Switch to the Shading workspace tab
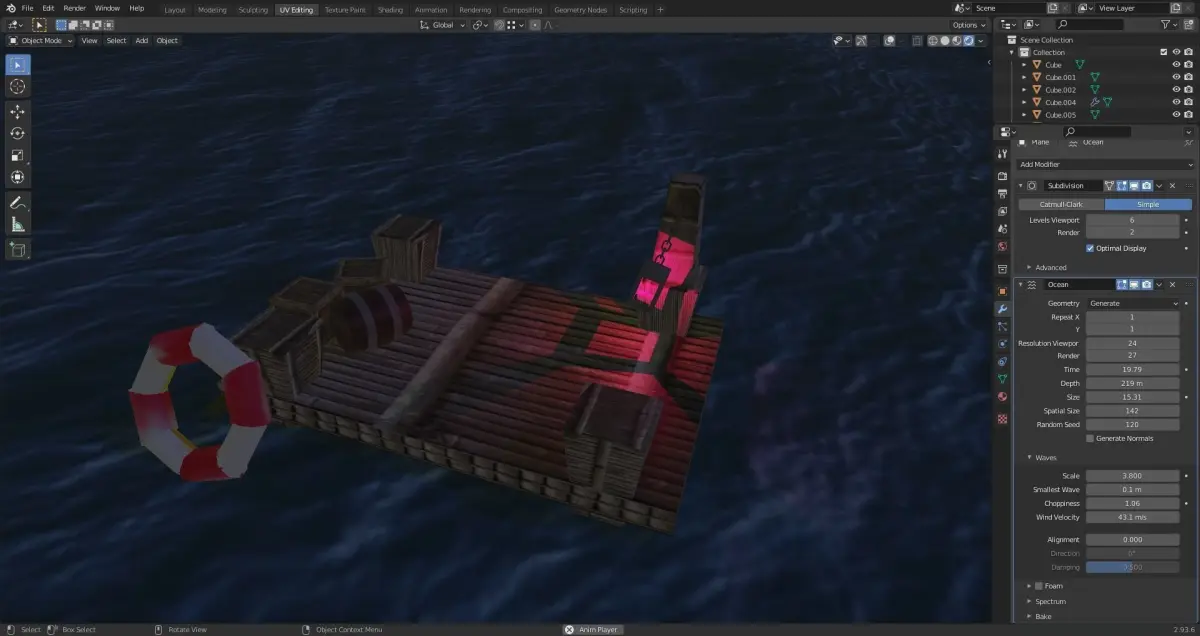The width and height of the screenshot is (1200, 636). pyautogui.click(x=390, y=10)
